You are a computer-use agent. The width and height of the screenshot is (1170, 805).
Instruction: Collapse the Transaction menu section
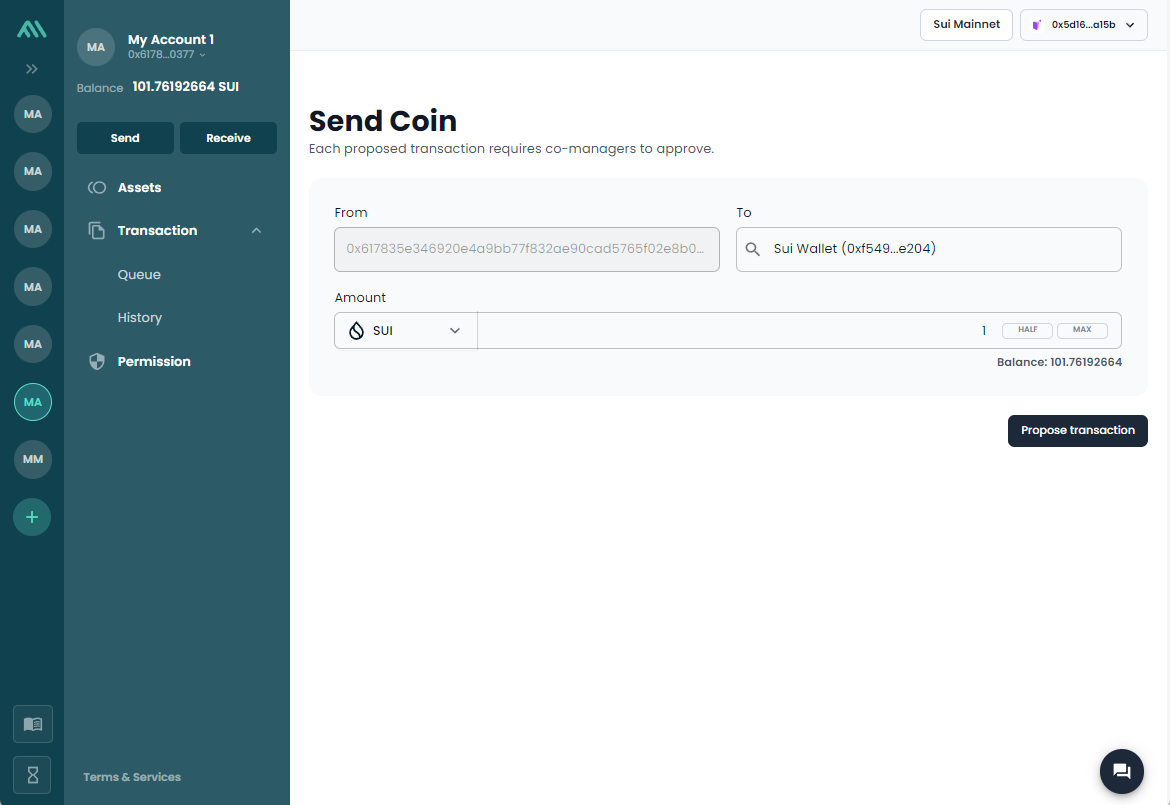[256, 231]
